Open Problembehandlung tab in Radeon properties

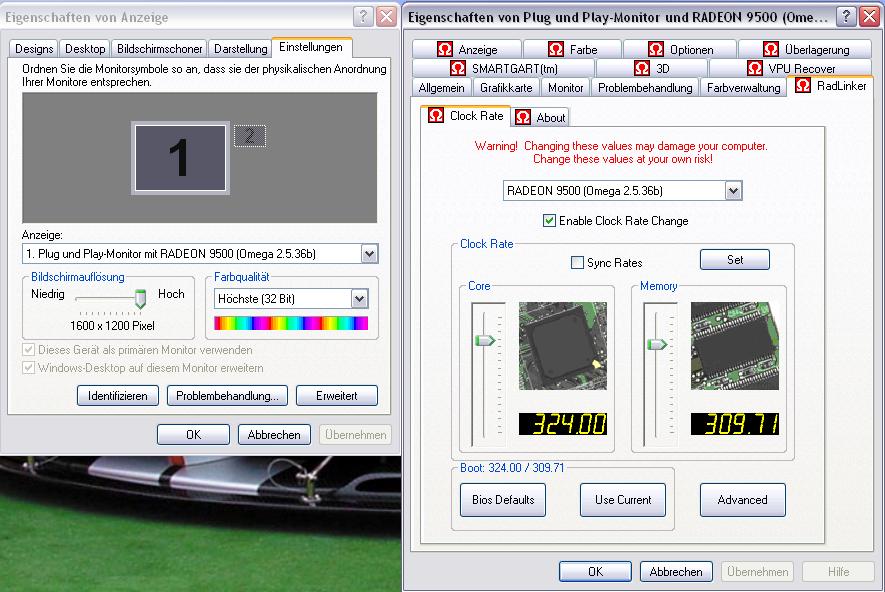coord(645,87)
